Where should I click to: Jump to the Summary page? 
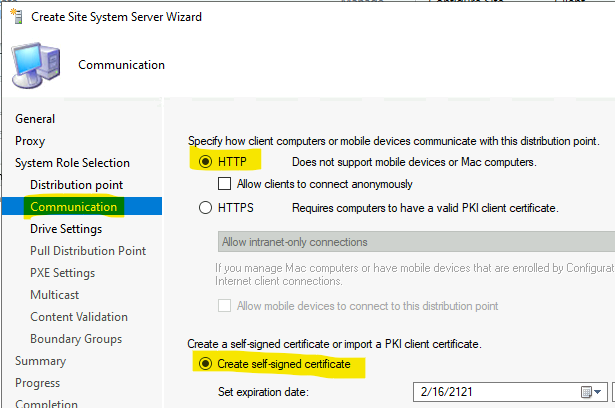(40, 361)
